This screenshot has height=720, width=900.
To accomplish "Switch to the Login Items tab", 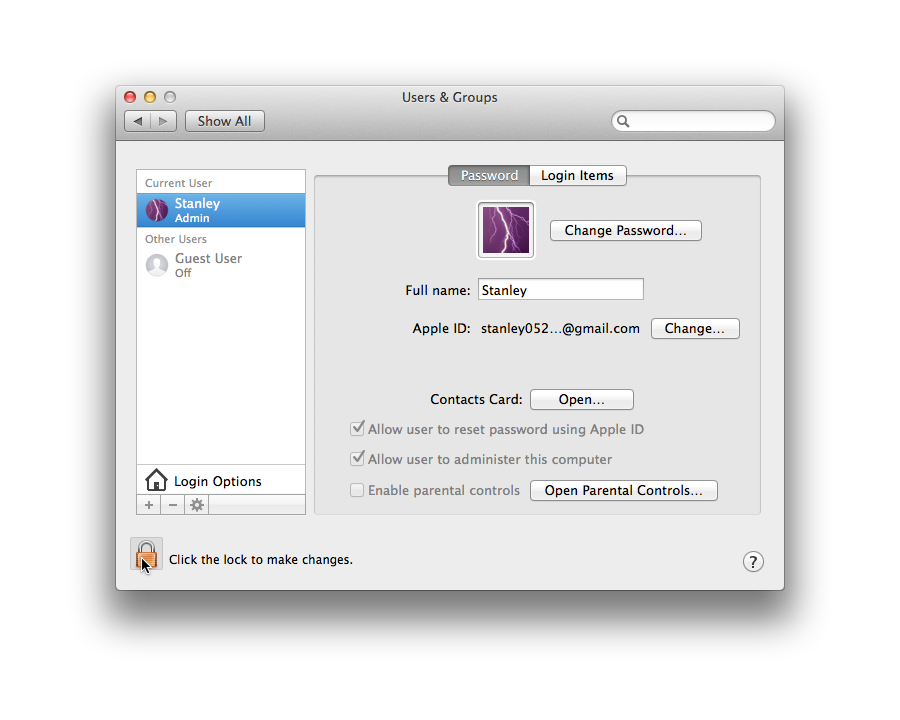I will click(577, 175).
